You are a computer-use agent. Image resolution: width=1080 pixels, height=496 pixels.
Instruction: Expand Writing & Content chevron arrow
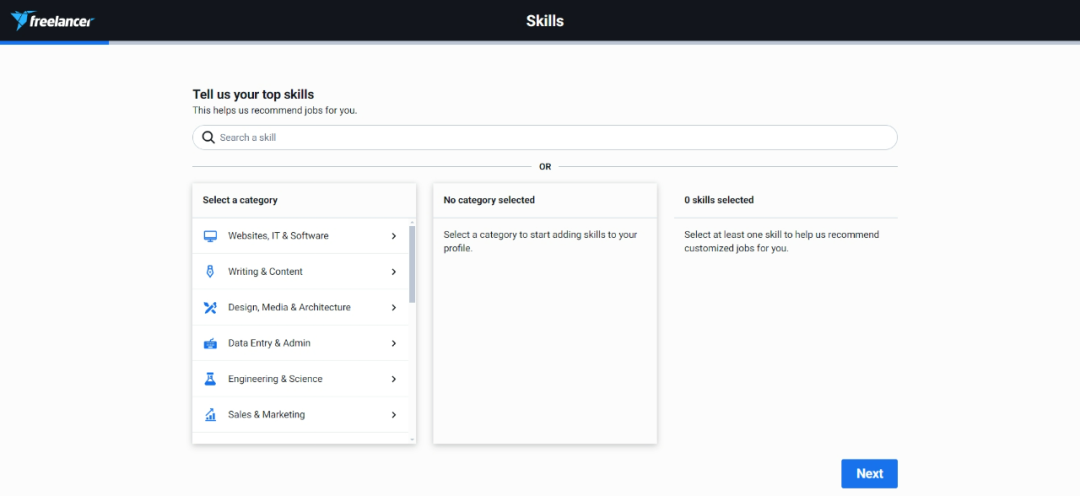(394, 272)
